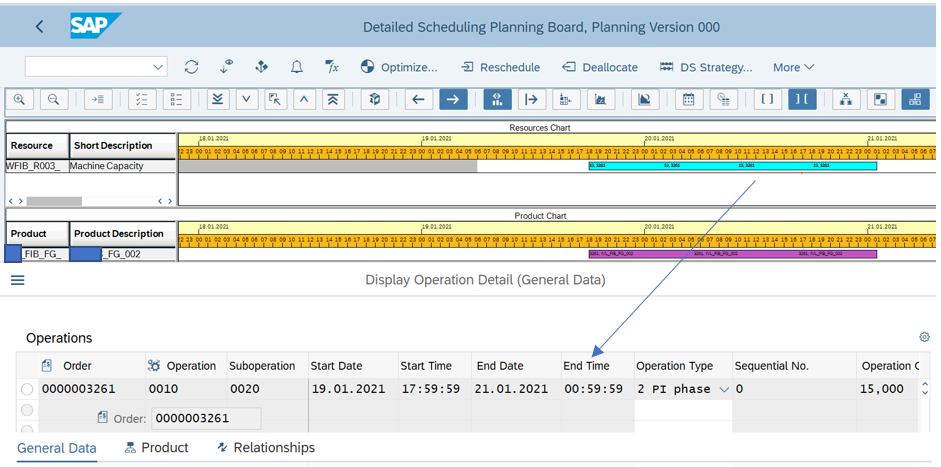Click the deselect-all list icon

click(177, 100)
